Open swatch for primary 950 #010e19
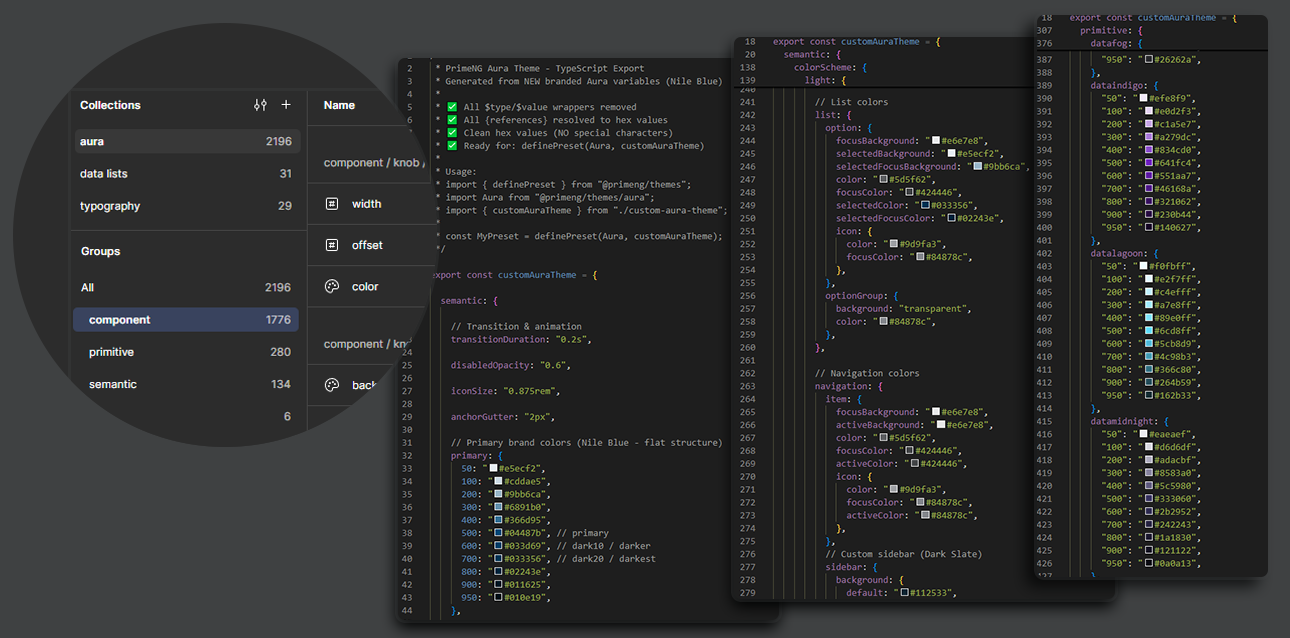This screenshot has height=638, width=1290. 498,597
